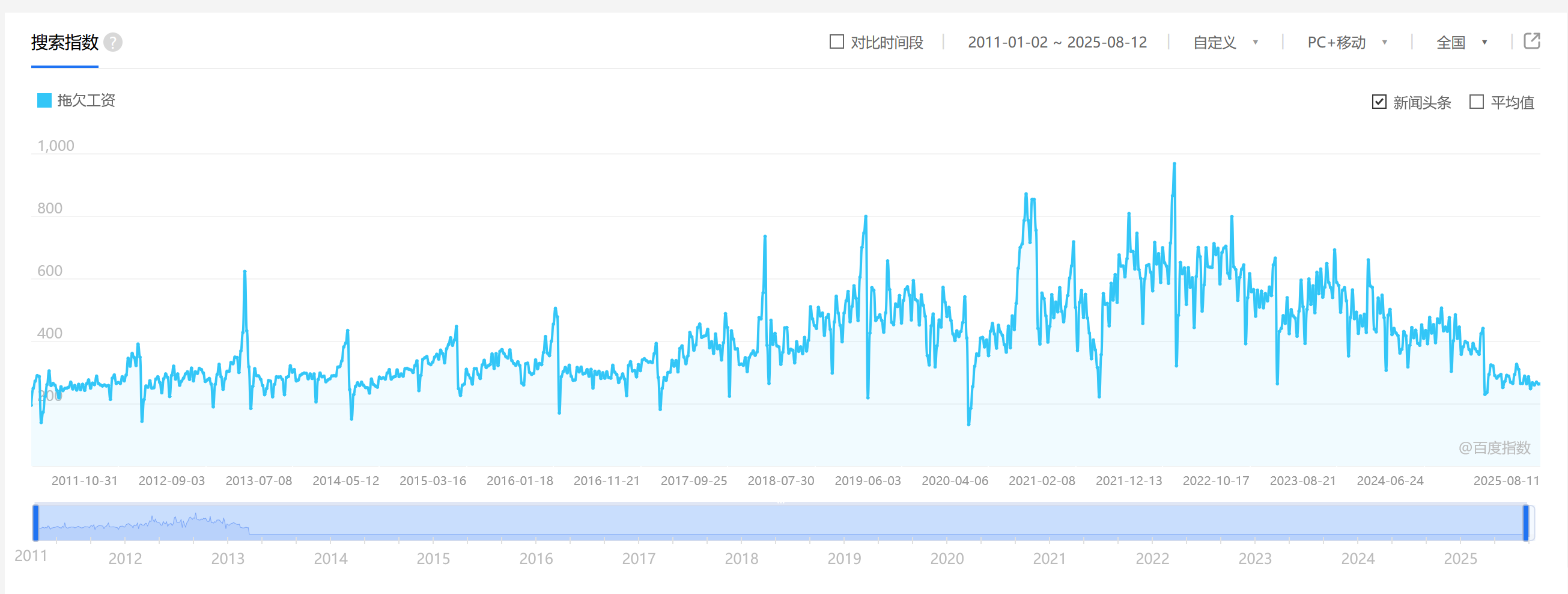Viewport: 1568px width, 594px height.
Task: Click the 2013 spike near 600 on the chart
Action: pos(245,272)
